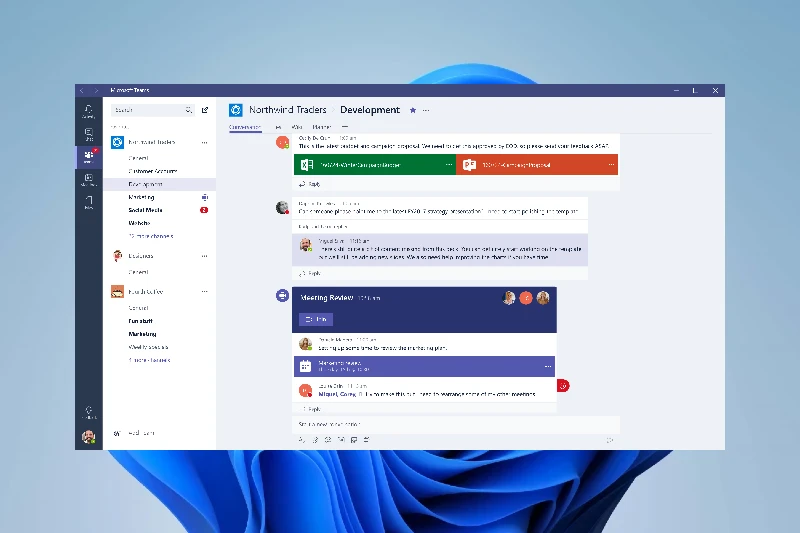The width and height of the screenshot is (800, 533).
Task: Open Chat from the left rail
Action: (x=89, y=134)
